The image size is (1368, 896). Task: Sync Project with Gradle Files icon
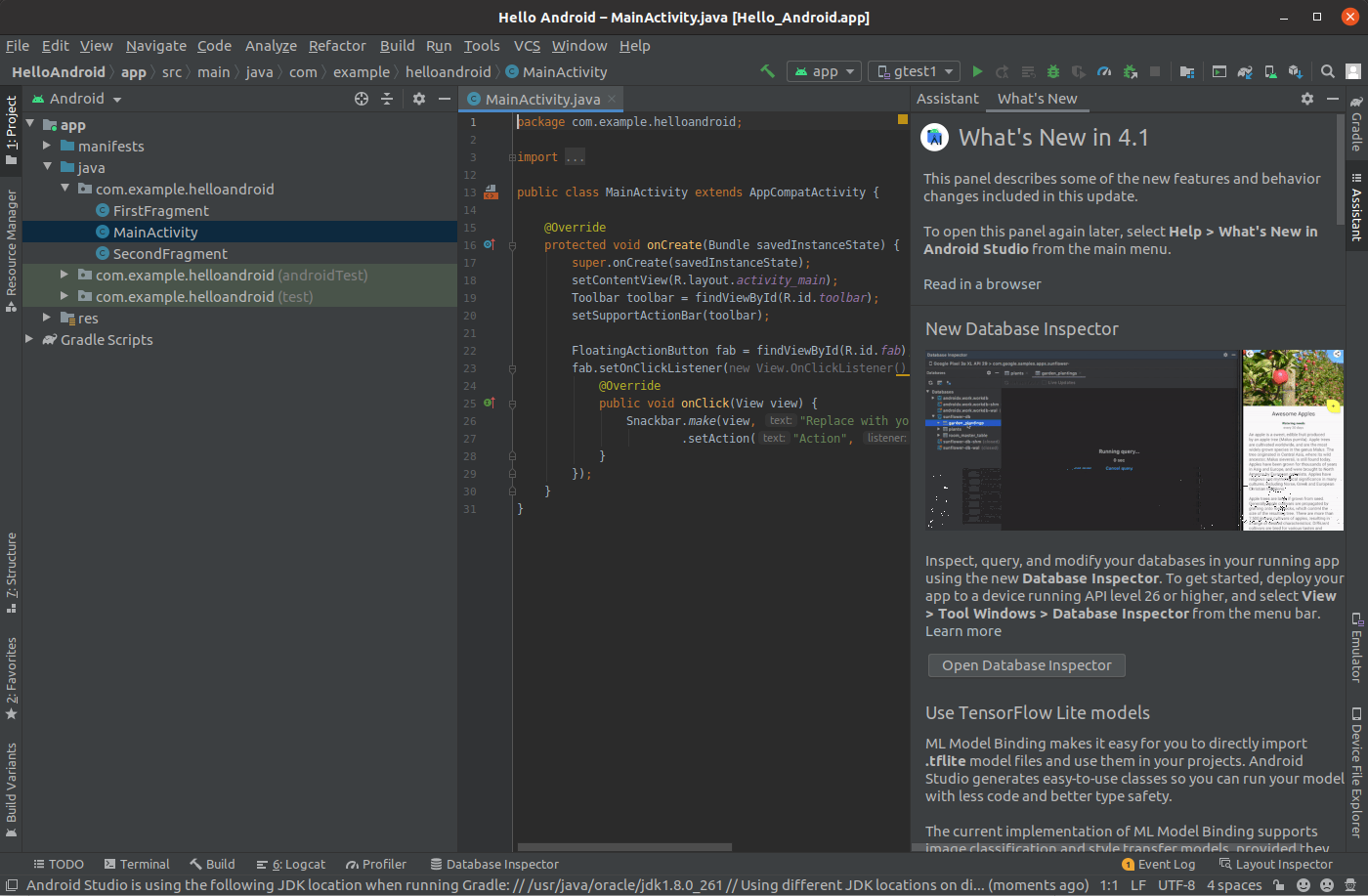point(1245,71)
